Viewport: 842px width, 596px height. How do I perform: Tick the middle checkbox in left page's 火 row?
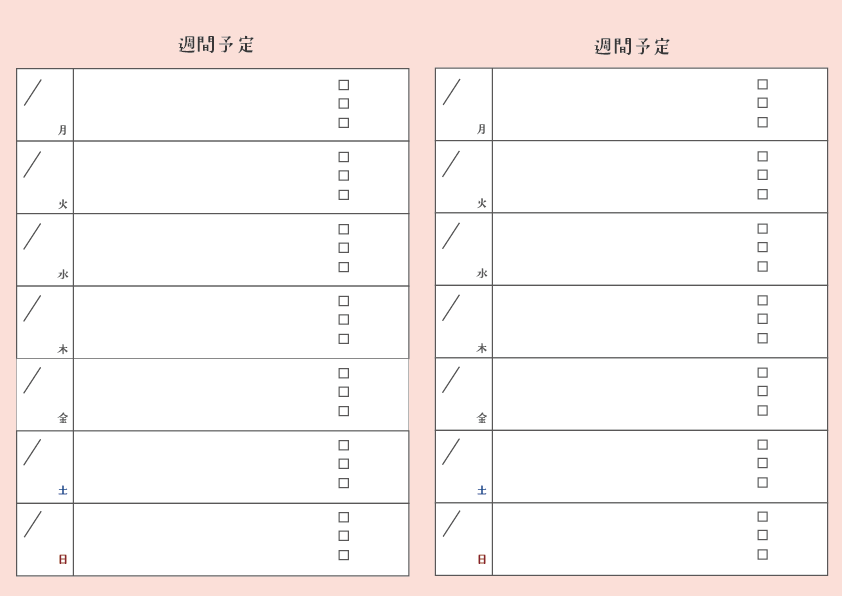point(344,176)
